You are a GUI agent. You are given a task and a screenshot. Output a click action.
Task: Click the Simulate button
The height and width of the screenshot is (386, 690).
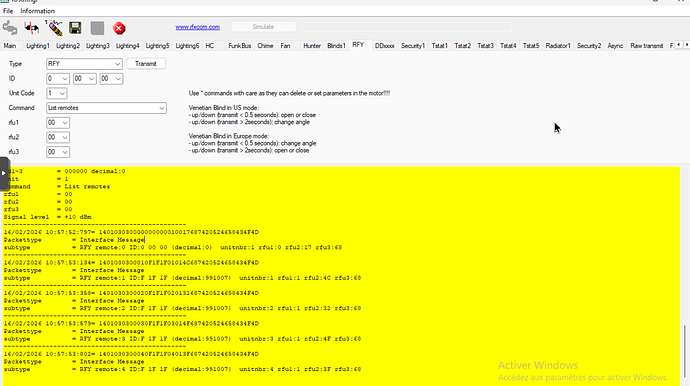click(263, 27)
